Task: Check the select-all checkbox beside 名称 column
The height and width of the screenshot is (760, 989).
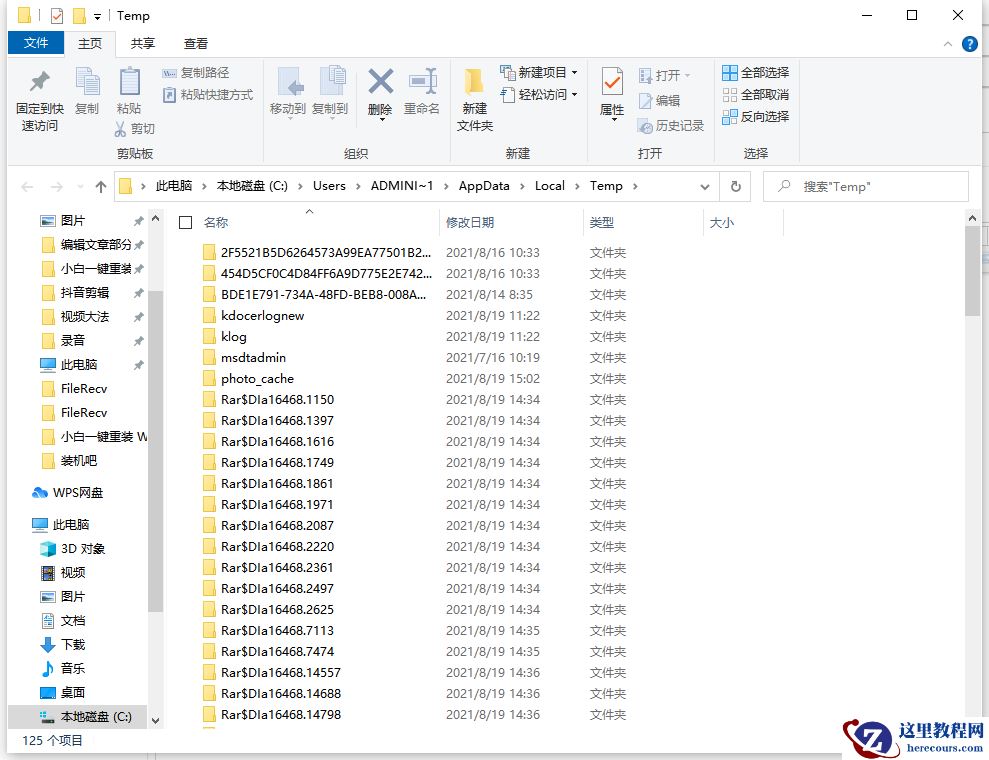Action: pos(185,222)
